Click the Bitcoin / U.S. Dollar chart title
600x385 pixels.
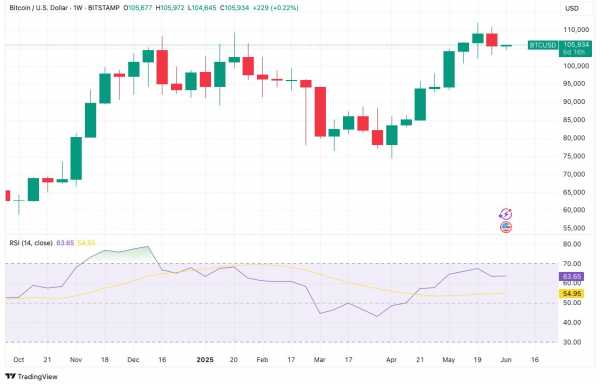38,8
